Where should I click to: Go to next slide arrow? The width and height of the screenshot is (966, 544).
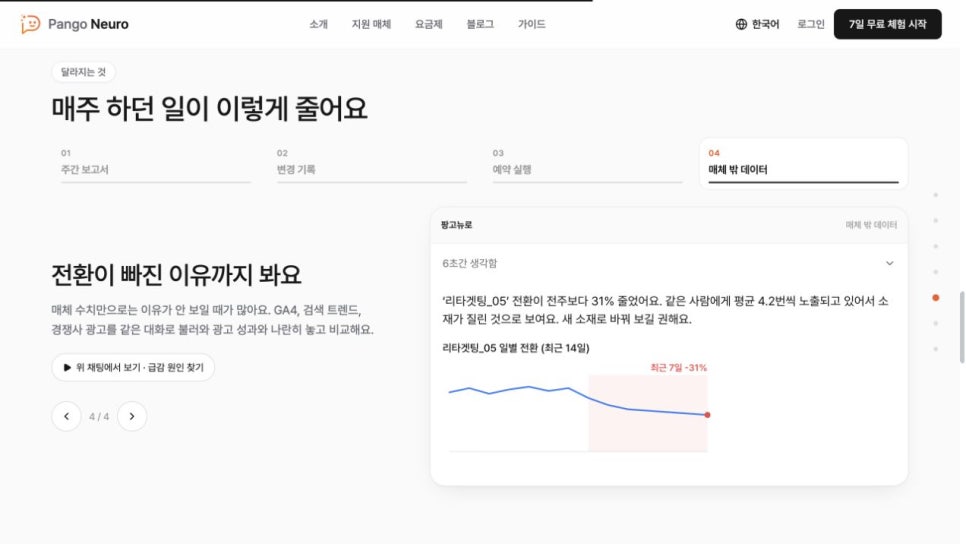(x=132, y=416)
